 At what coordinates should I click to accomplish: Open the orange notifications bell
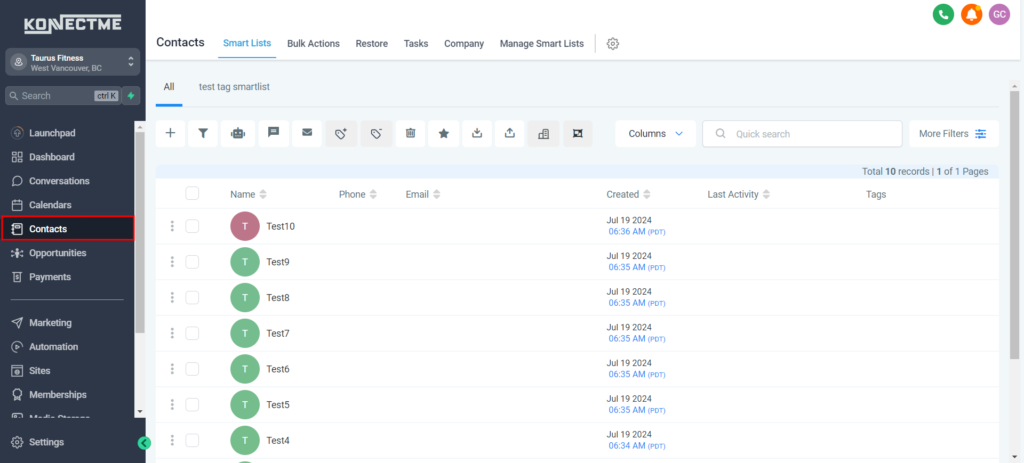click(x=971, y=14)
